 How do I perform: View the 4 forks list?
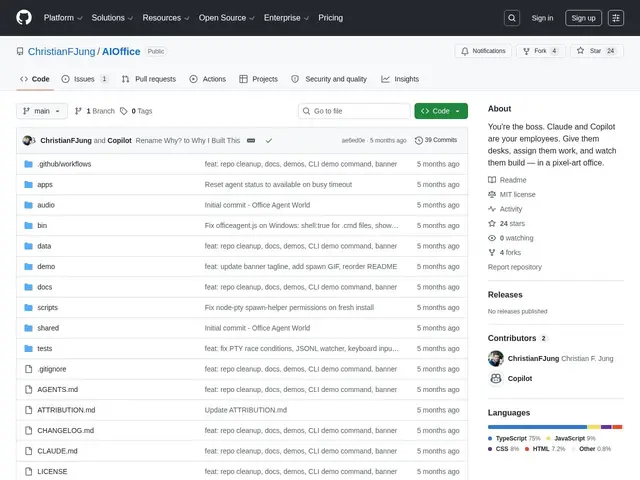tap(504, 253)
